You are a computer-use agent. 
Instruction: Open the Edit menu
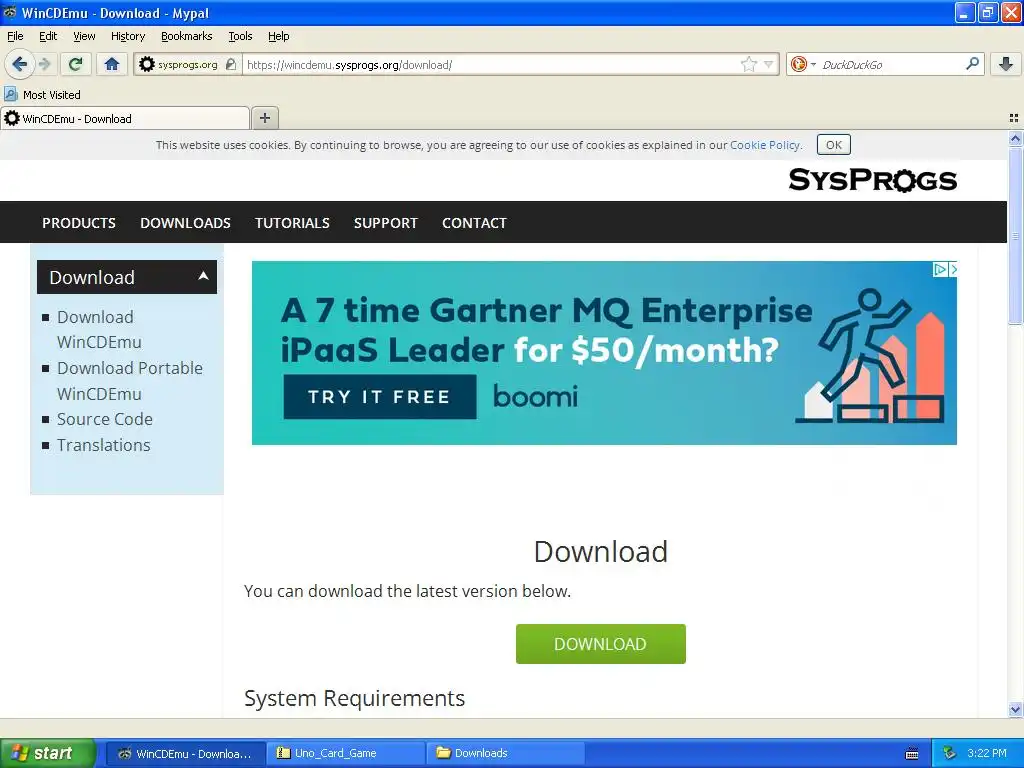48,36
